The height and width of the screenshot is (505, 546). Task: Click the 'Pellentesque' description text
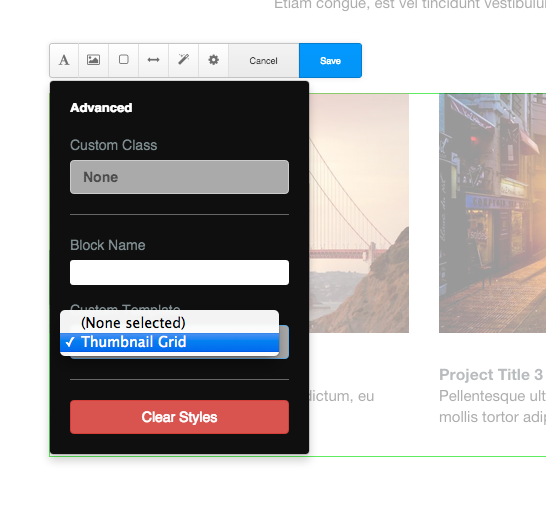coord(492,406)
